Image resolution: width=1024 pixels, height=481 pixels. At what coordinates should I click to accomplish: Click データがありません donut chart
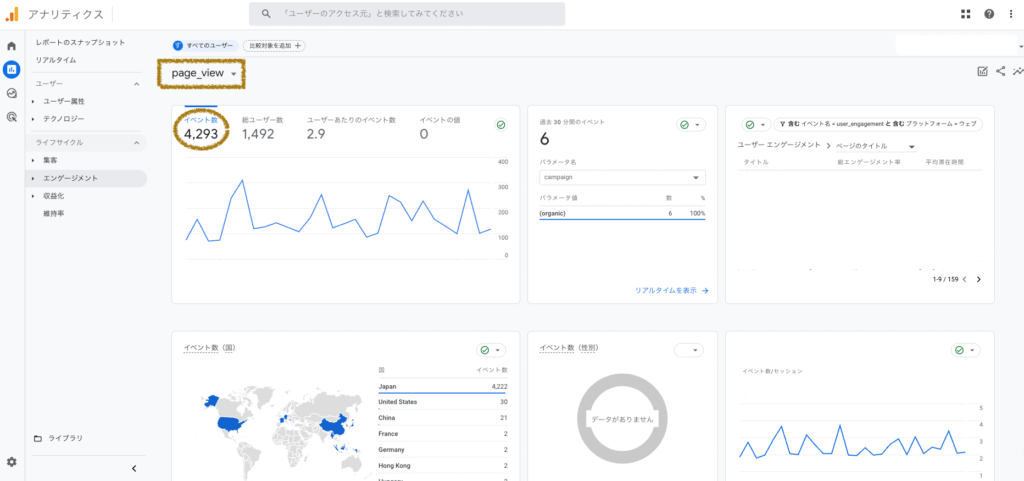click(622, 420)
